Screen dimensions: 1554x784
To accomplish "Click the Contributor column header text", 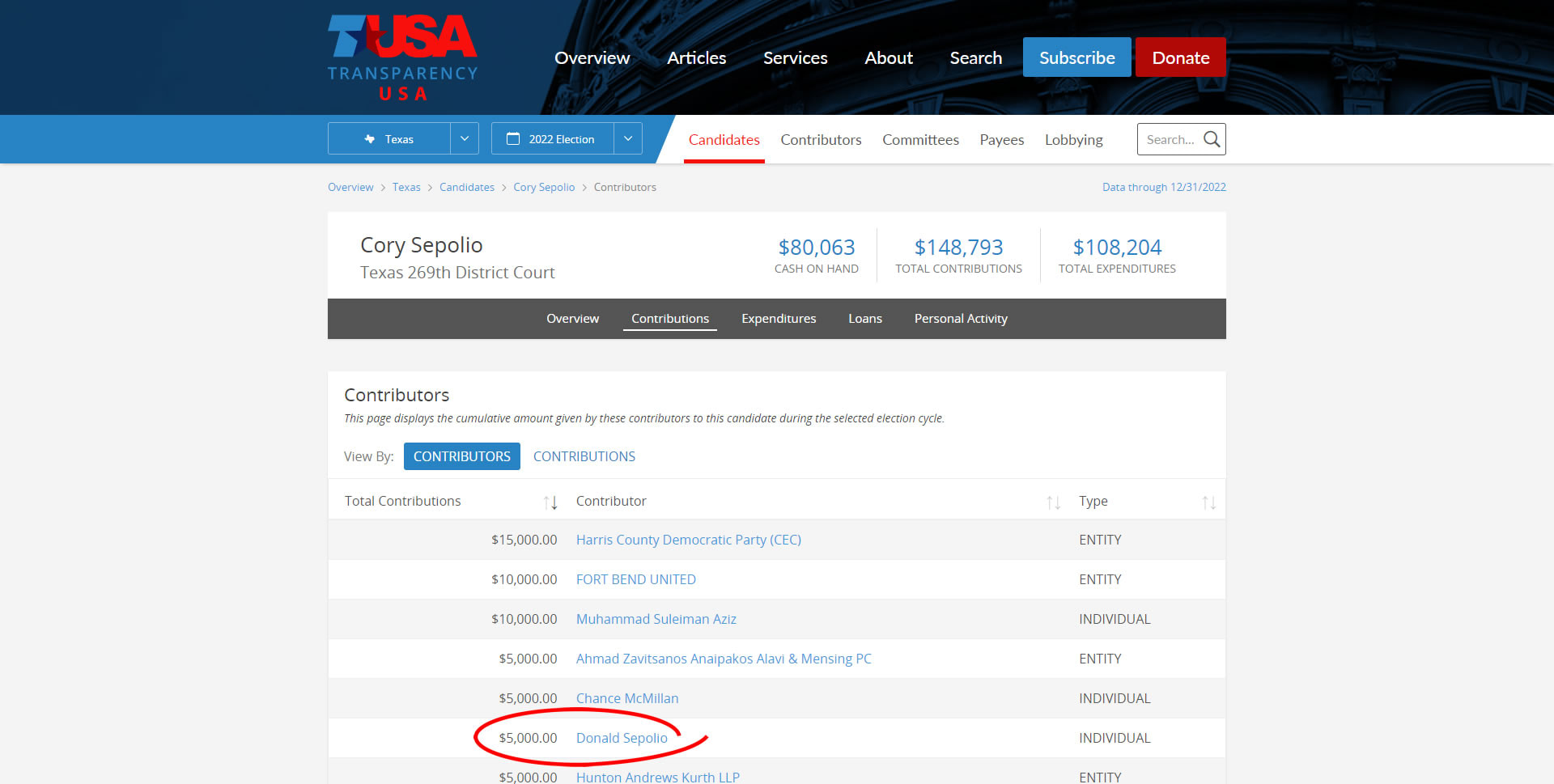I will (611, 501).
